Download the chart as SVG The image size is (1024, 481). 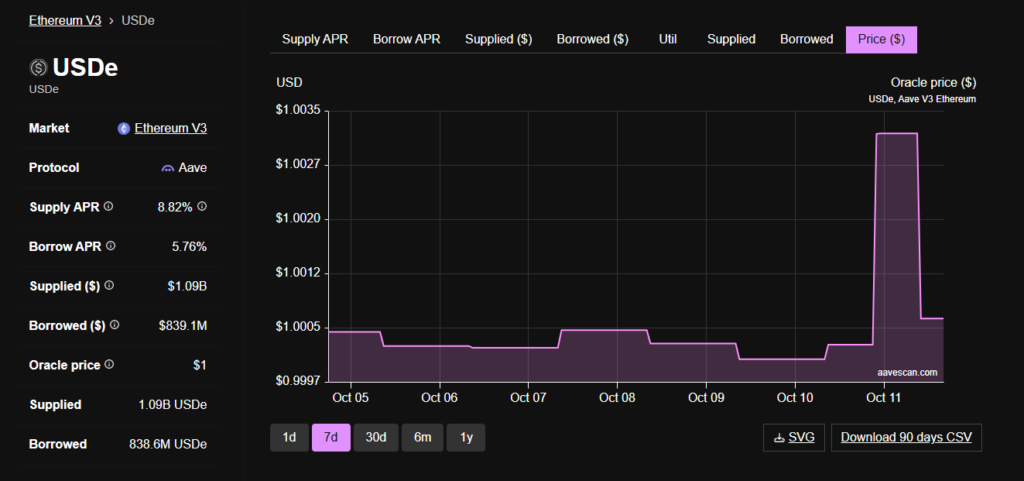pyautogui.click(x=794, y=437)
